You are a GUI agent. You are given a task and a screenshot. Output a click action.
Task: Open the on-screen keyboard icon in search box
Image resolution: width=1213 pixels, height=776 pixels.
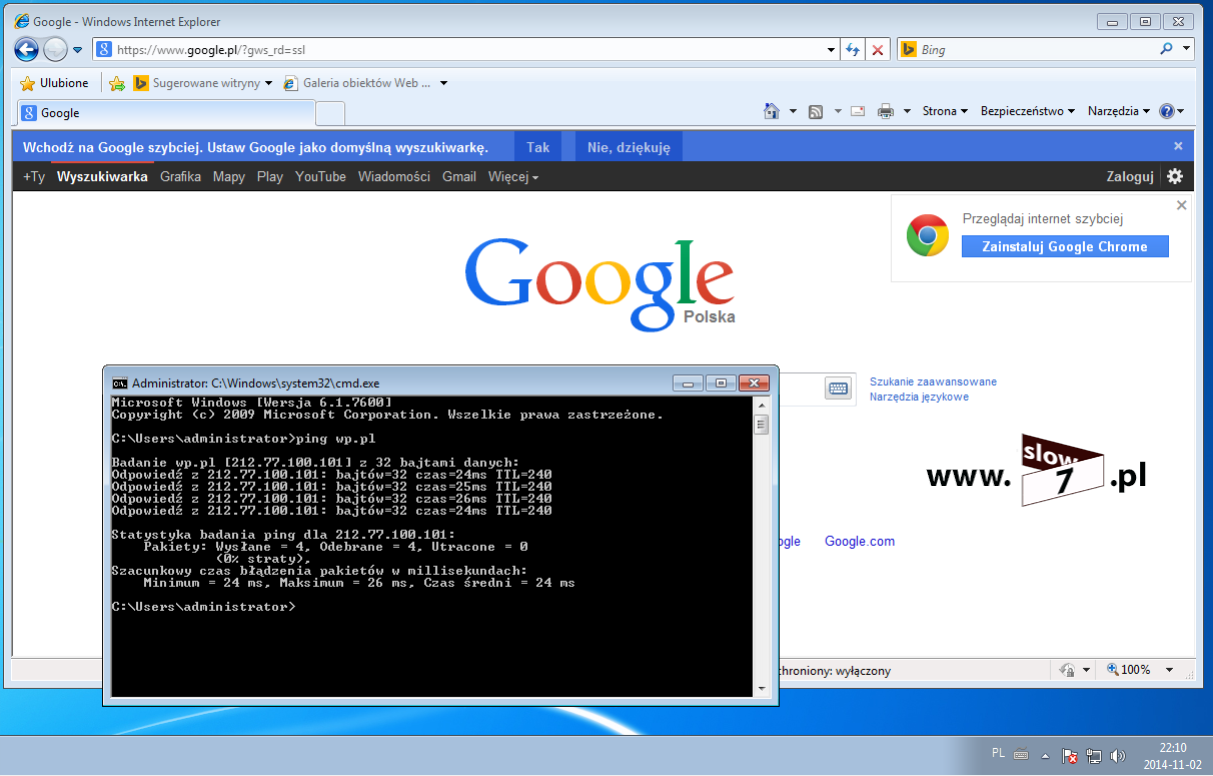pos(837,388)
